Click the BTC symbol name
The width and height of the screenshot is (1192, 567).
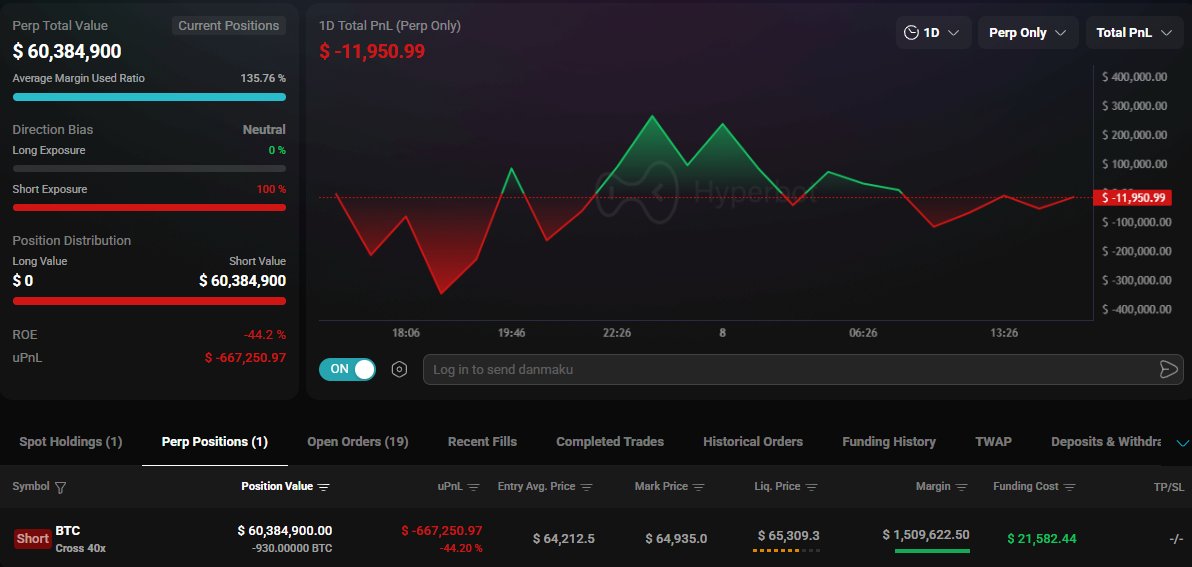[x=68, y=531]
